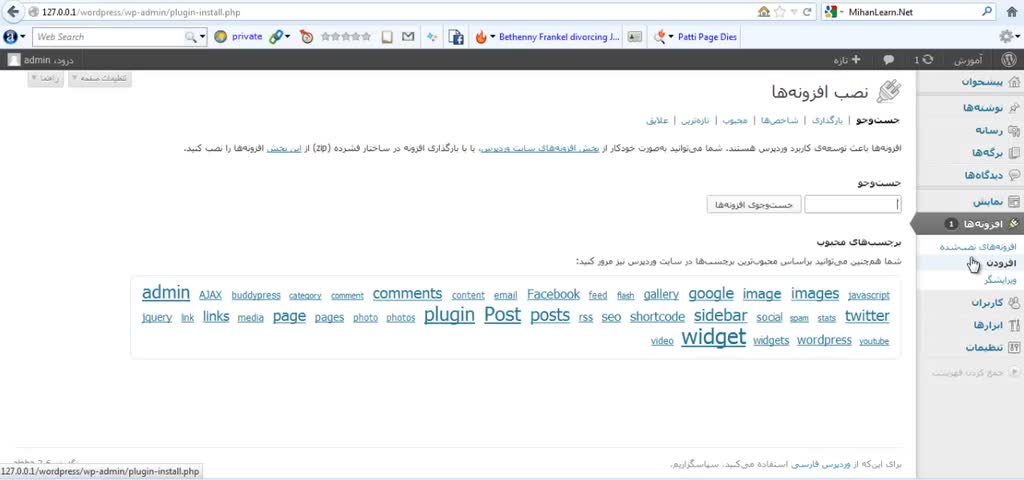Switch to بارگذاری upload tab
This screenshot has height=480, width=1024.
827,120
